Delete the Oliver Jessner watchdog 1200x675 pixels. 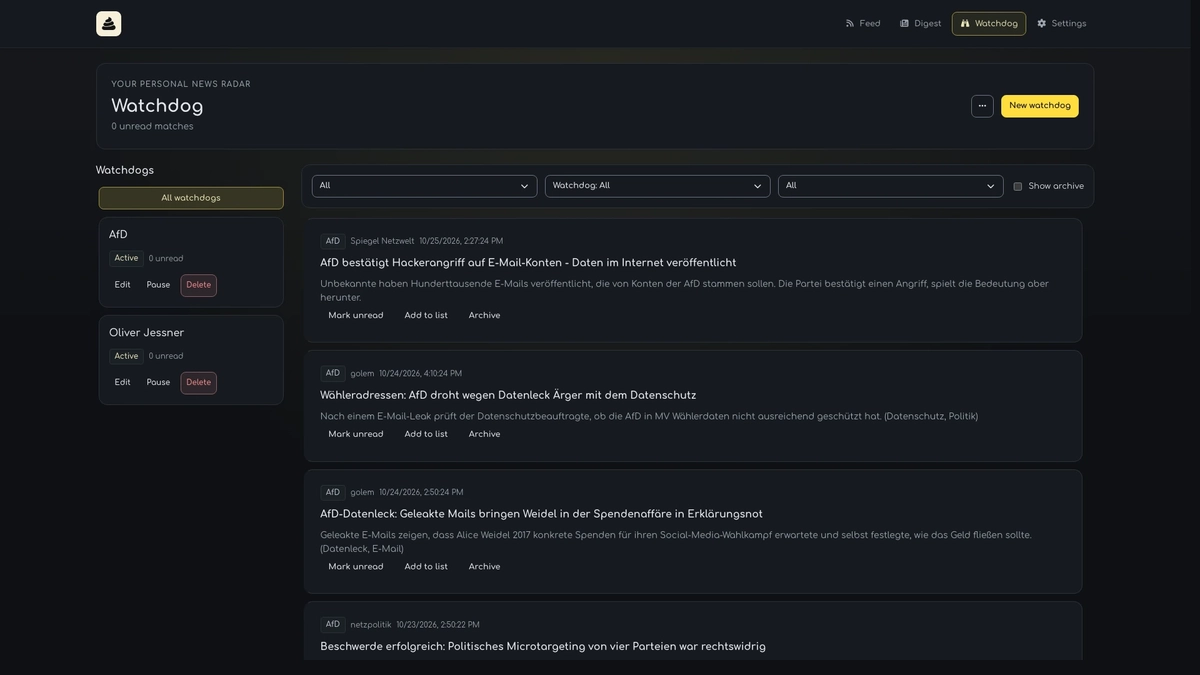coord(199,383)
